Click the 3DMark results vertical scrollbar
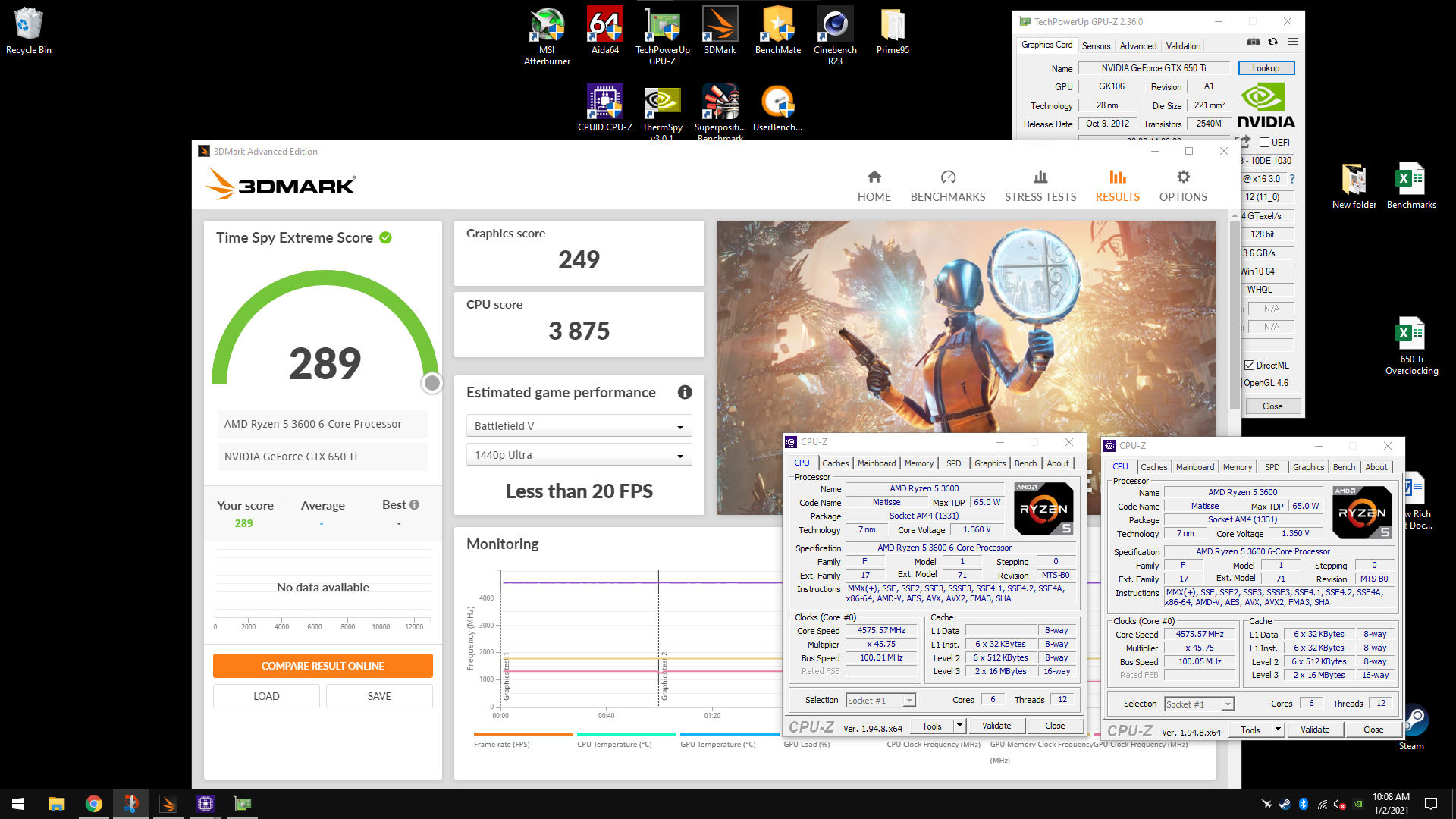 pos(1234,315)
